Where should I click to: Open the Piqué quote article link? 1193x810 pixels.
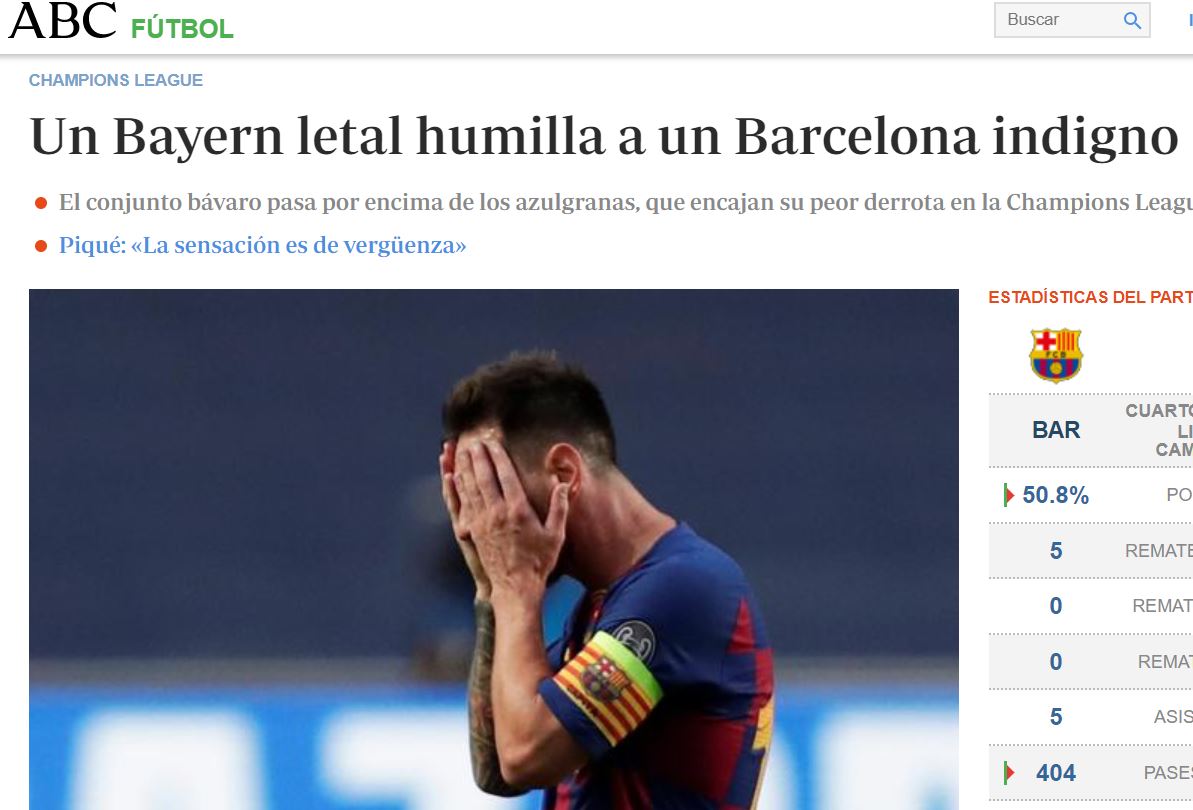pos(262,245)
